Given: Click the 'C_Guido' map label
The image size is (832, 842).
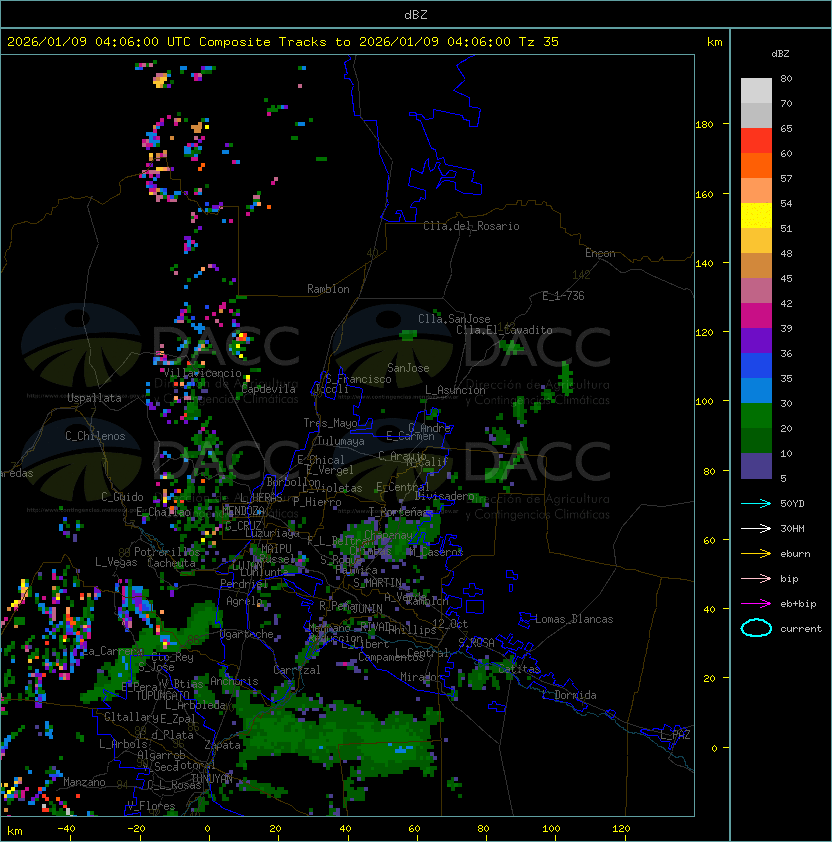Looking at the screenshot, I should tap(122, 497).
